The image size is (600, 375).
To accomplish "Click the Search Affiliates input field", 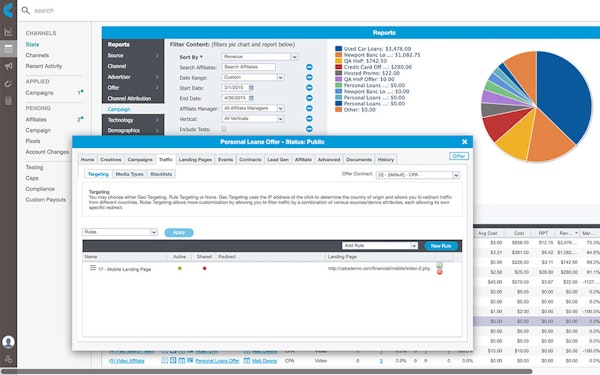I will click(x=249, y=67).
